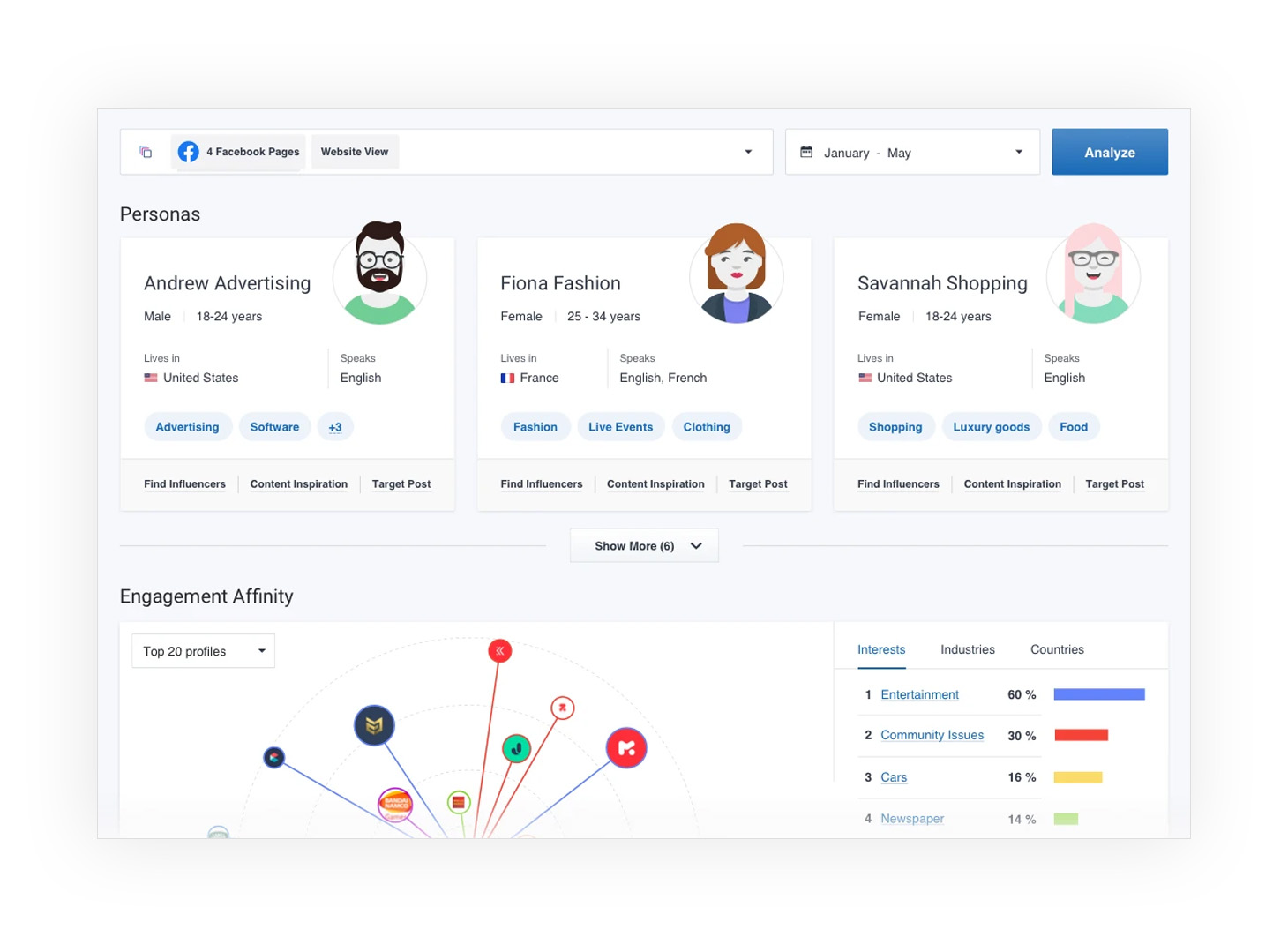Click the green Newspaper percentage bar

[x=1066, y=819]
